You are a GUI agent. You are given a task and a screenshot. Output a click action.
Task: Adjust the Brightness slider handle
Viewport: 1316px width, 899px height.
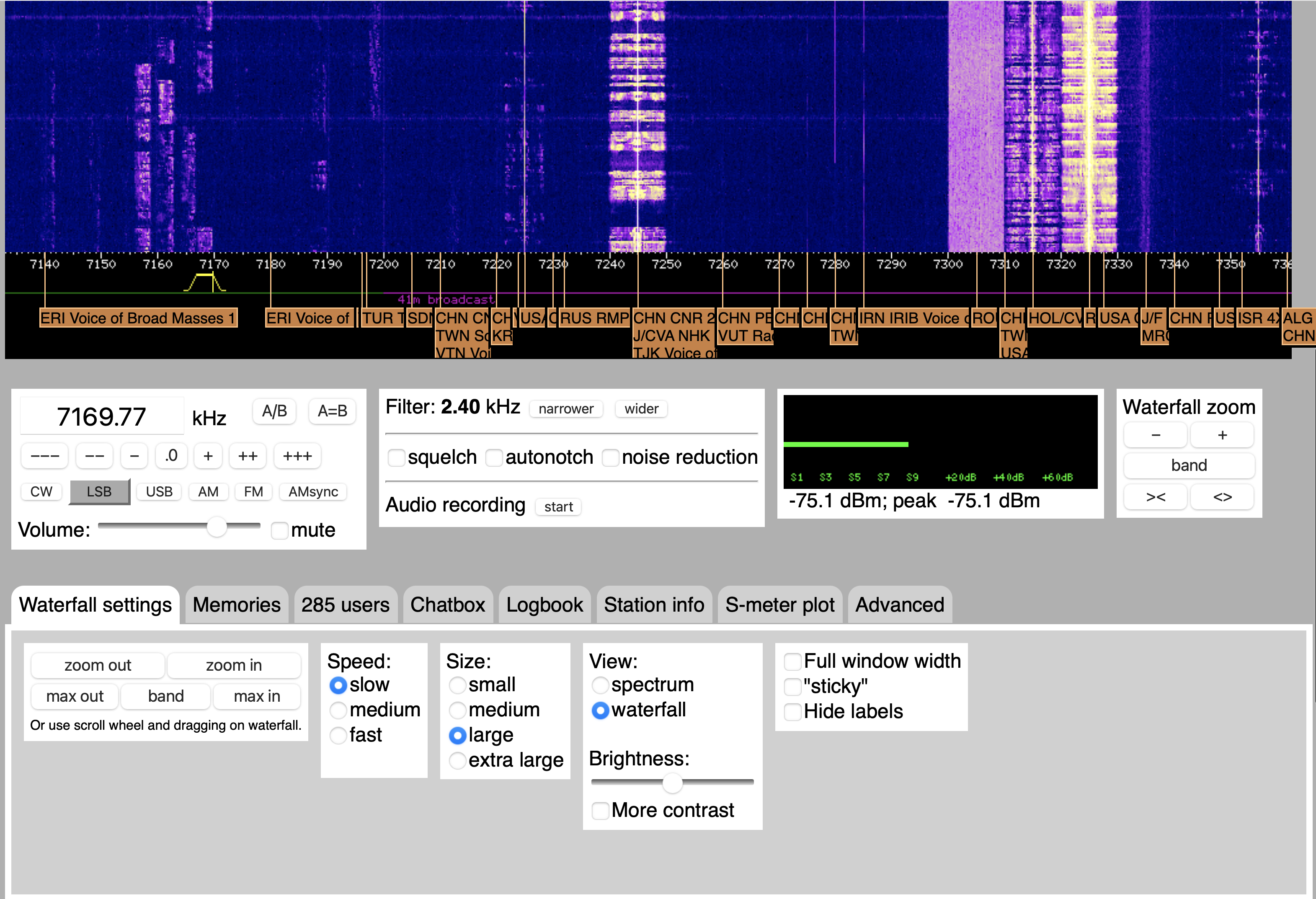click(x=672, y=783)
